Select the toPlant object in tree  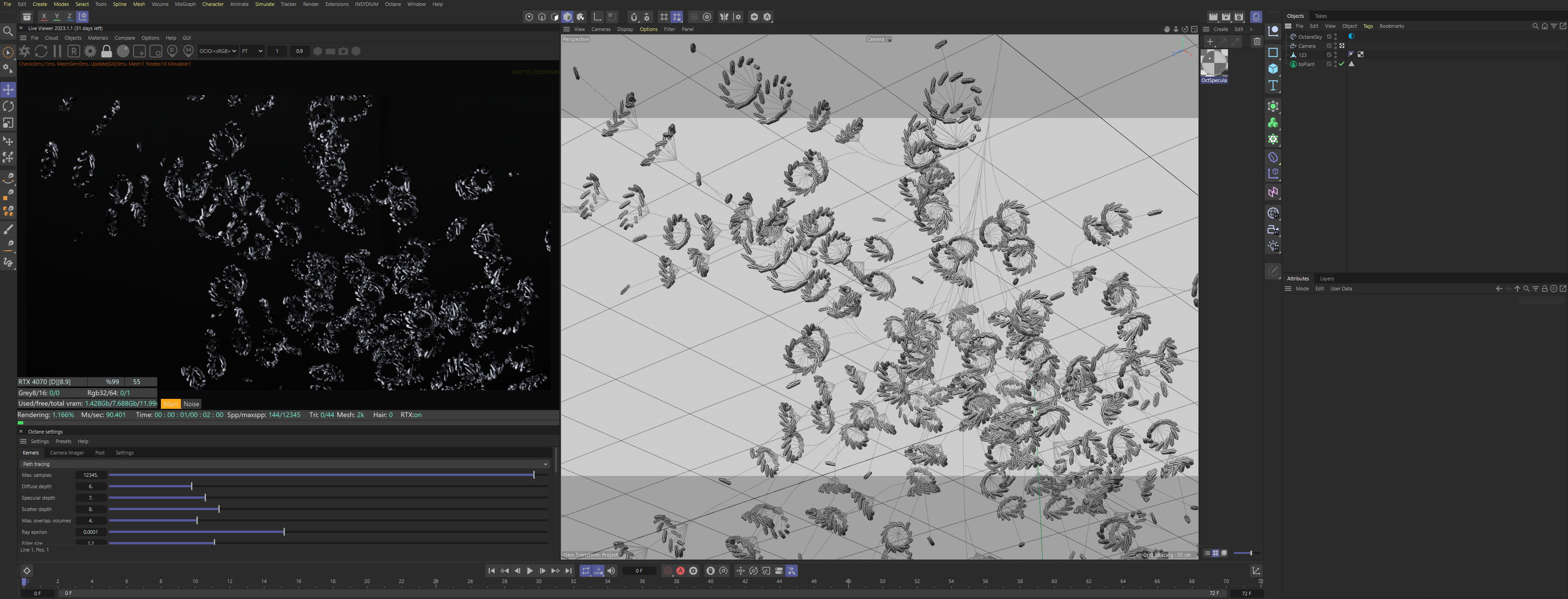pos(1305,64)
